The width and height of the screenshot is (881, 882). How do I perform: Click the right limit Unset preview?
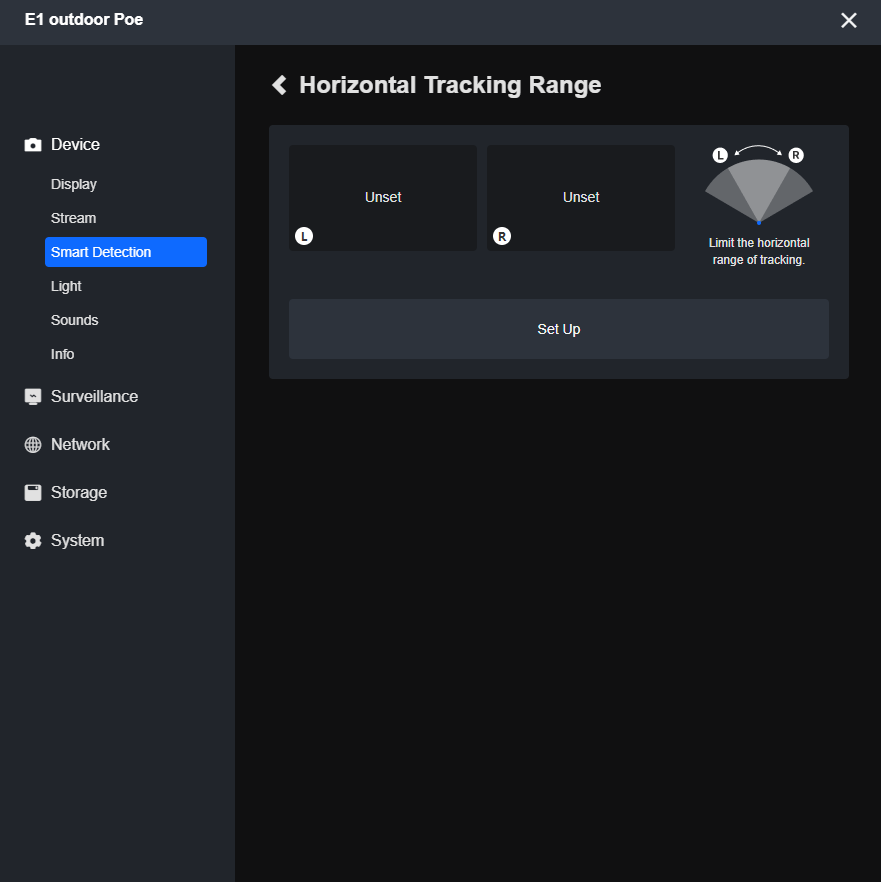(581, 198)
